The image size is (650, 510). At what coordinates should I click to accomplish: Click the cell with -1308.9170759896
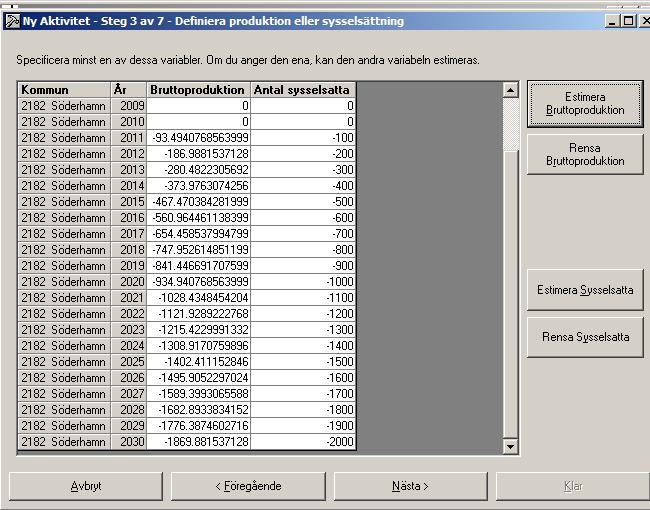pyautogui.click(x=199, y=346)
